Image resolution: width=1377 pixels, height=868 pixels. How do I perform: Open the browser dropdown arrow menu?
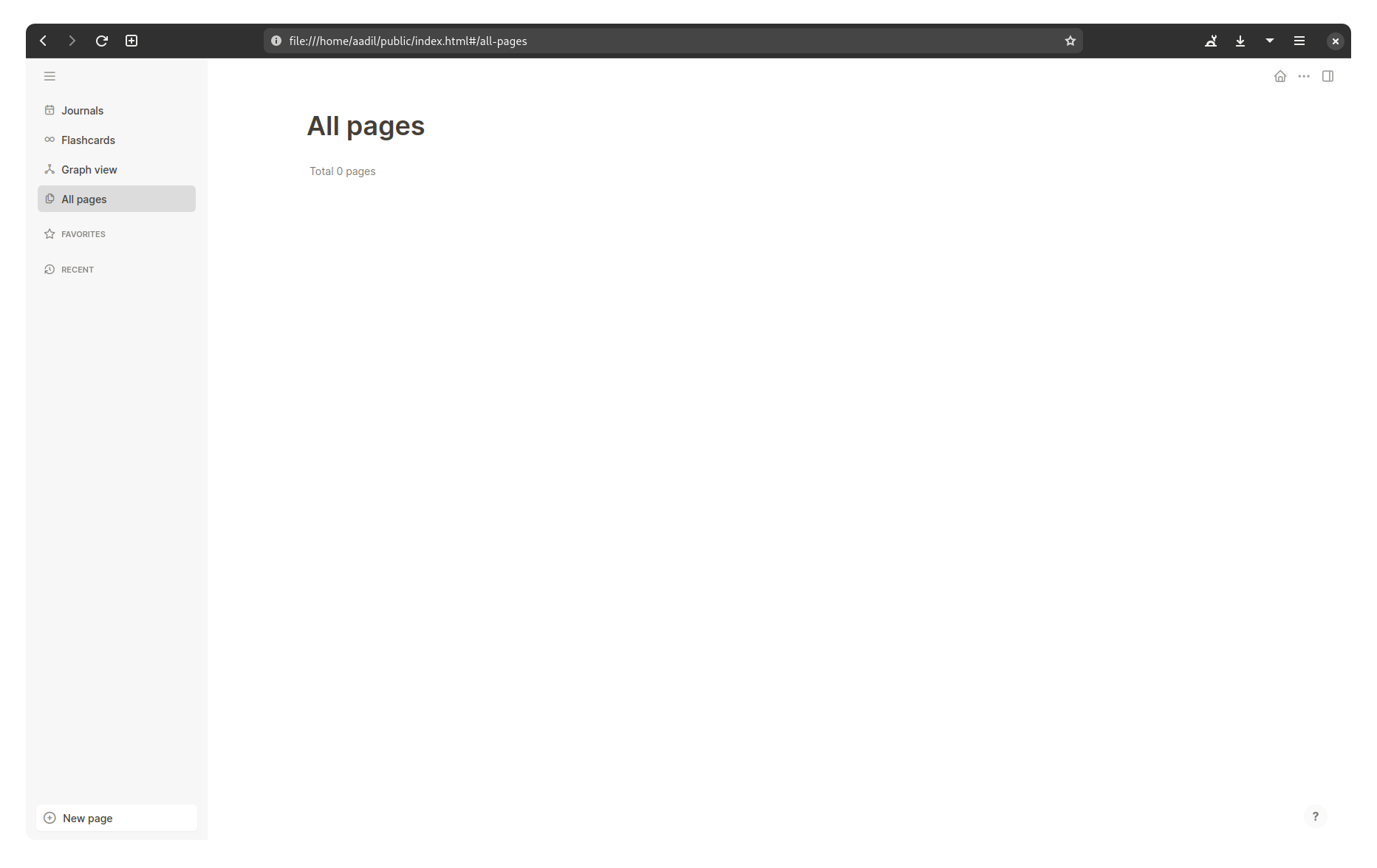point(1269,41)
